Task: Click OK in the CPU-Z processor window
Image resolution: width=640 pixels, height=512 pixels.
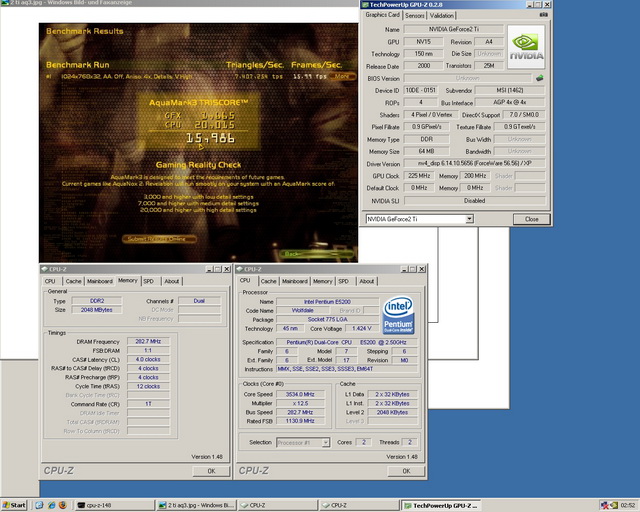Action: click(x=406, y=471)
